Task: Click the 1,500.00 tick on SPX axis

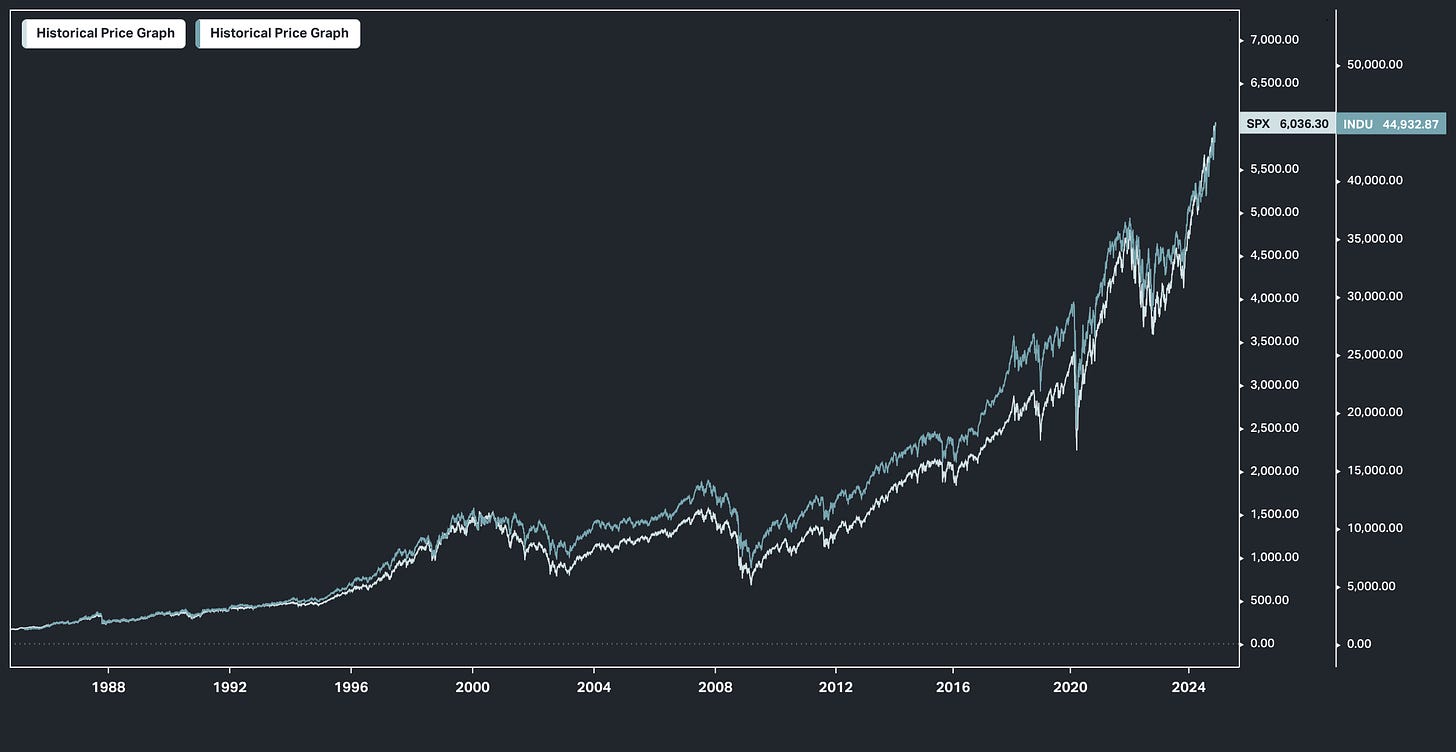Action: pyautogui.click(x=1274, y=514)
